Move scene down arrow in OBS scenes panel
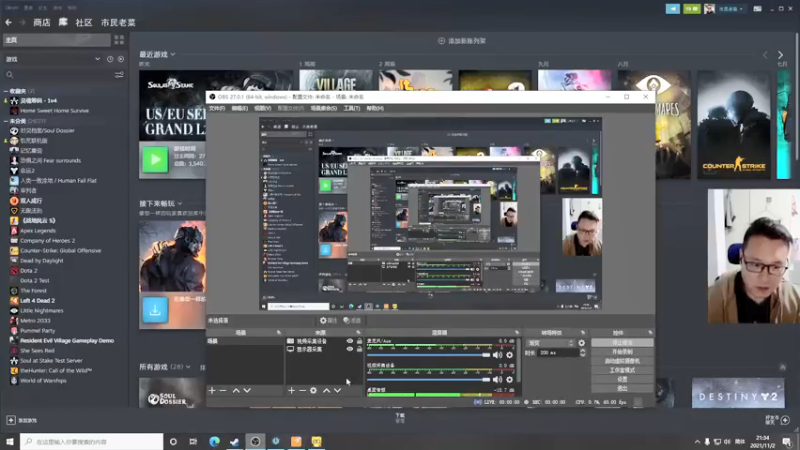 pos(247,391)
